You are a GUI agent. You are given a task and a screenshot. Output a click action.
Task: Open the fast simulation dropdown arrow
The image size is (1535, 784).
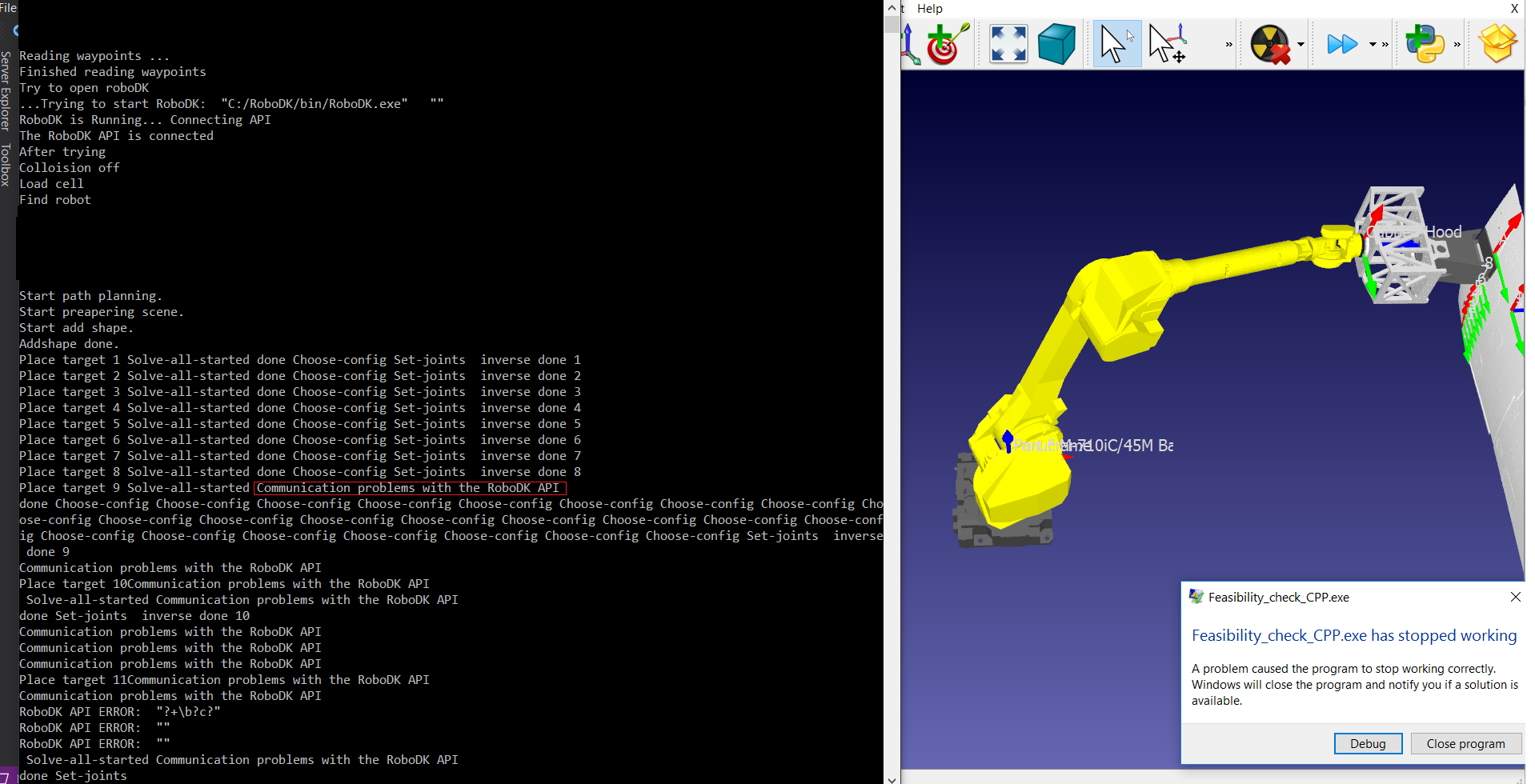[1373, 45]
